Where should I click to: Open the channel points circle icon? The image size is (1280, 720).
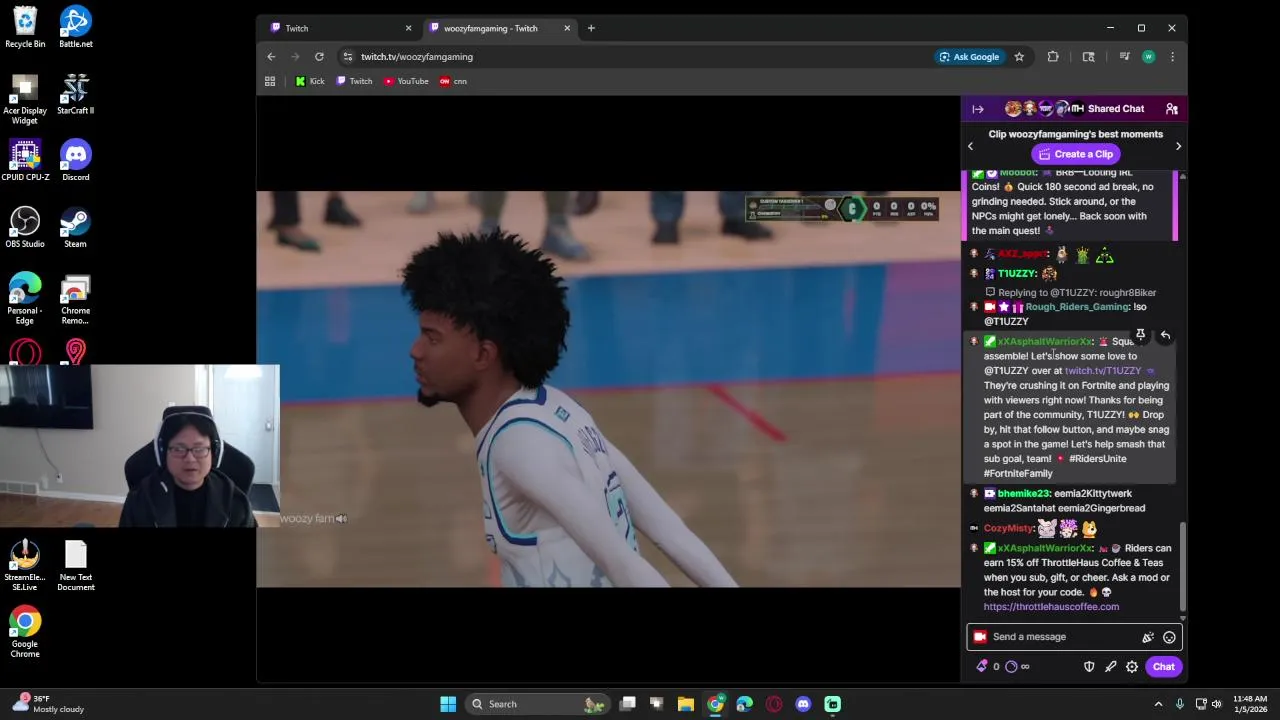click(1011, 667)
